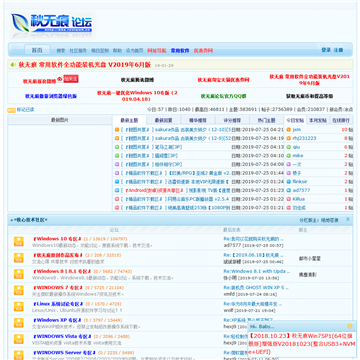Open the GHOST WIN XP S.. last post link
The image size is (360, 360).
(x=256, y=288)
